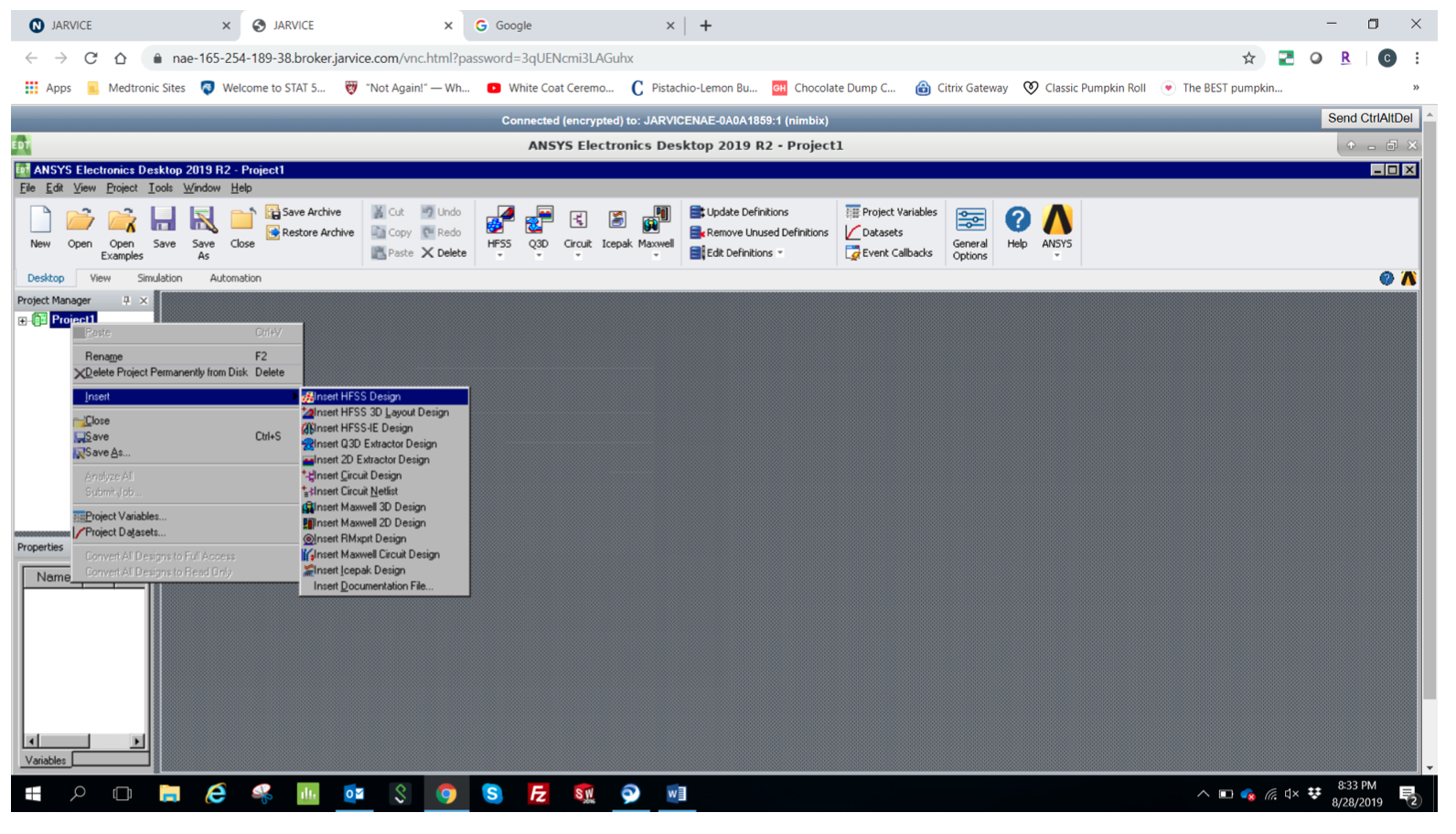The image size is (1456, 834).
Task: Open Word from the taskbar
Action: point(676,794)
